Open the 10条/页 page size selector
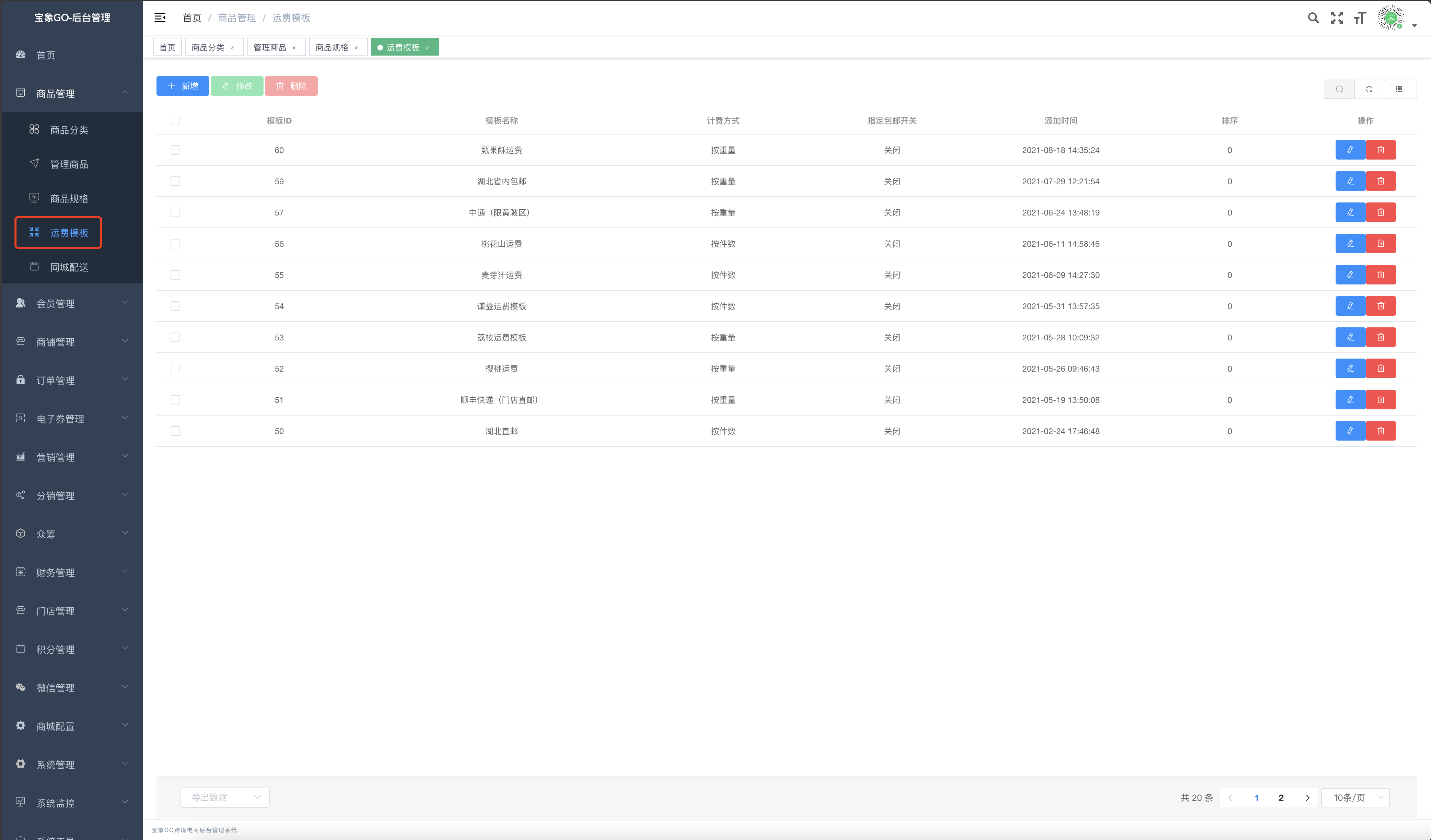The width and height of the screenshot is (1431, 840). coord(1355,797)
